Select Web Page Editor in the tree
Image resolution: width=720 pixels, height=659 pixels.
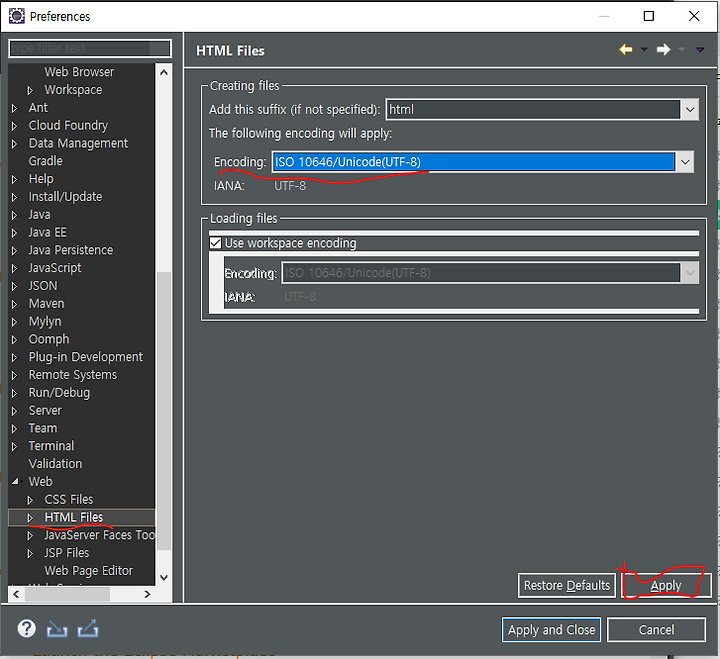[x=89, y=570]
